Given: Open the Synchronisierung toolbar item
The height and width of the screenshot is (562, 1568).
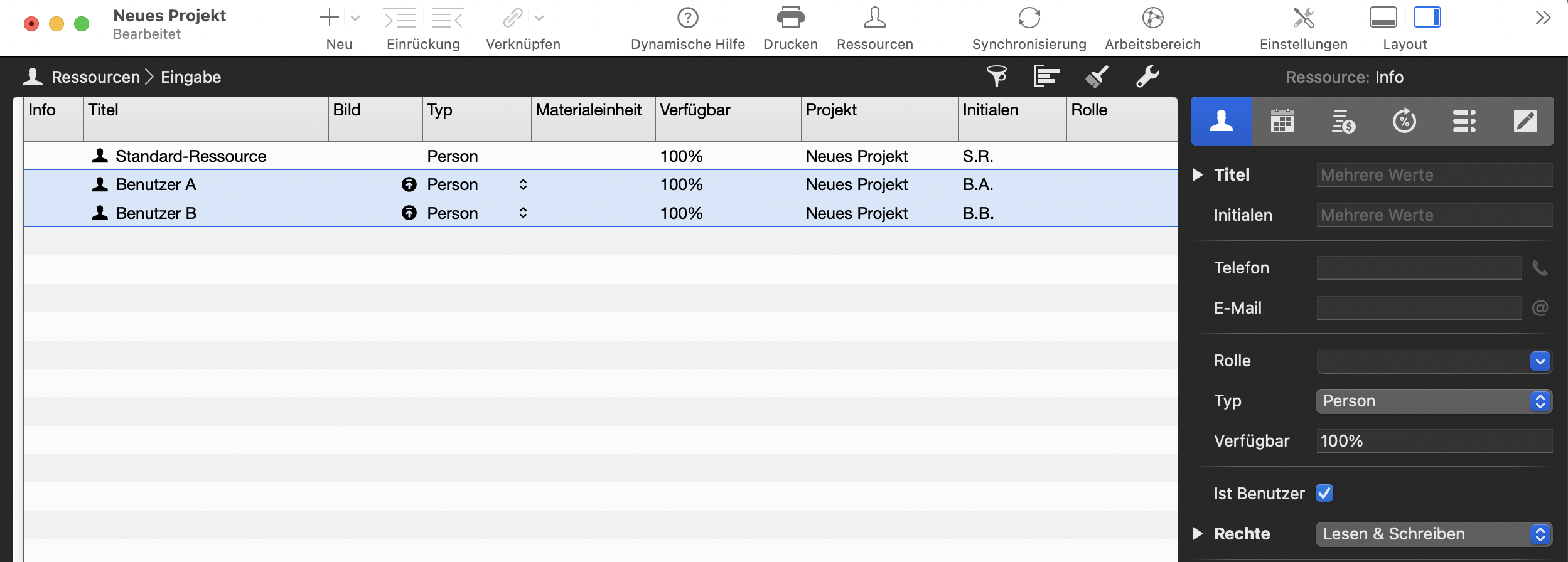Looking at the screenshot, I should tap(1029, 18).
